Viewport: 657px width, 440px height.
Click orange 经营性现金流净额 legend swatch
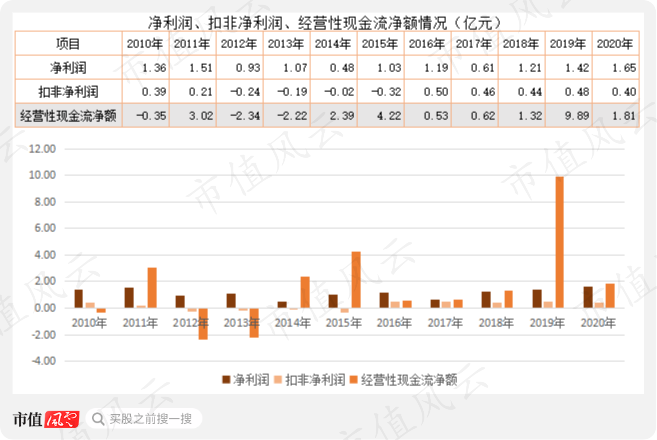[353, 380]
